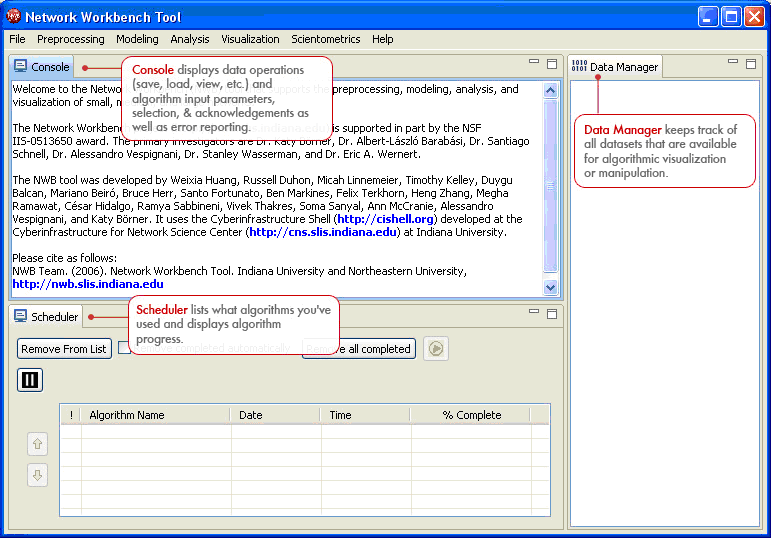Click the Remove From List button
The height and width of the screenshot is (538, 771).
[x=64, y=349]
